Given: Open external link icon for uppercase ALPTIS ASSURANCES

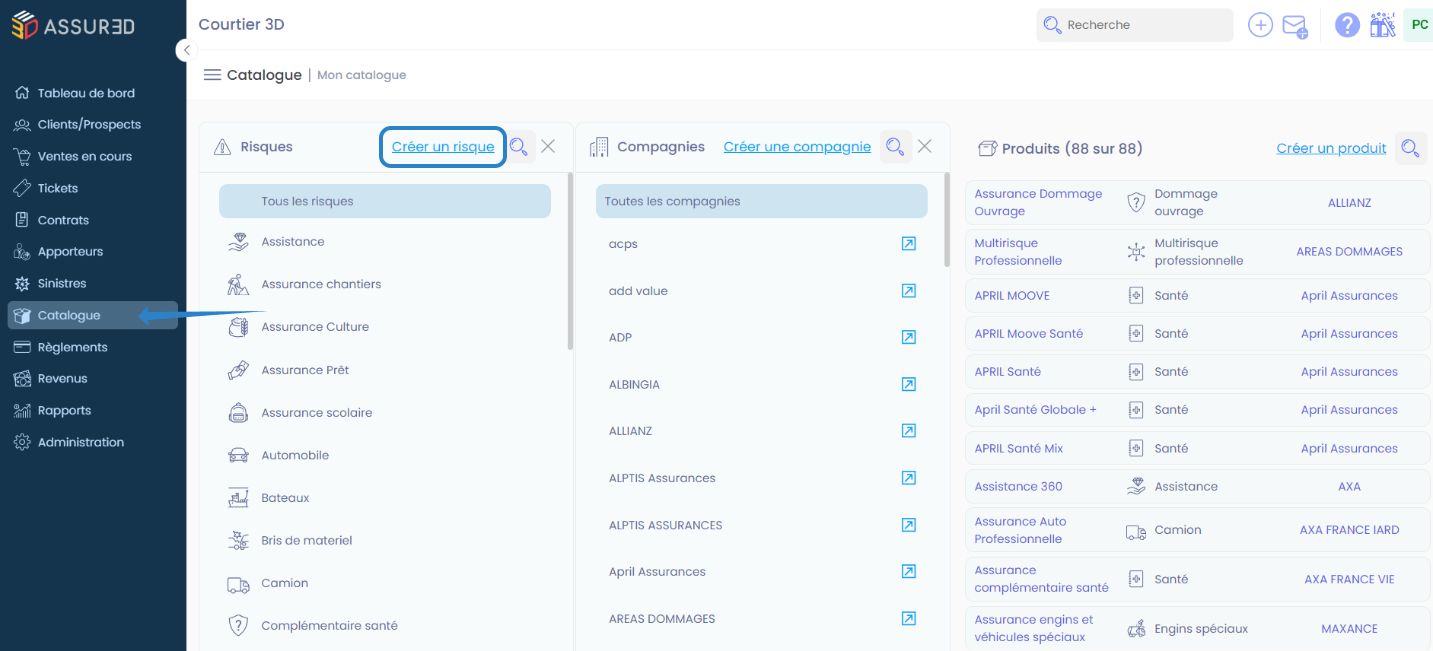Looking at the screenshot, I should coord(908,525).
